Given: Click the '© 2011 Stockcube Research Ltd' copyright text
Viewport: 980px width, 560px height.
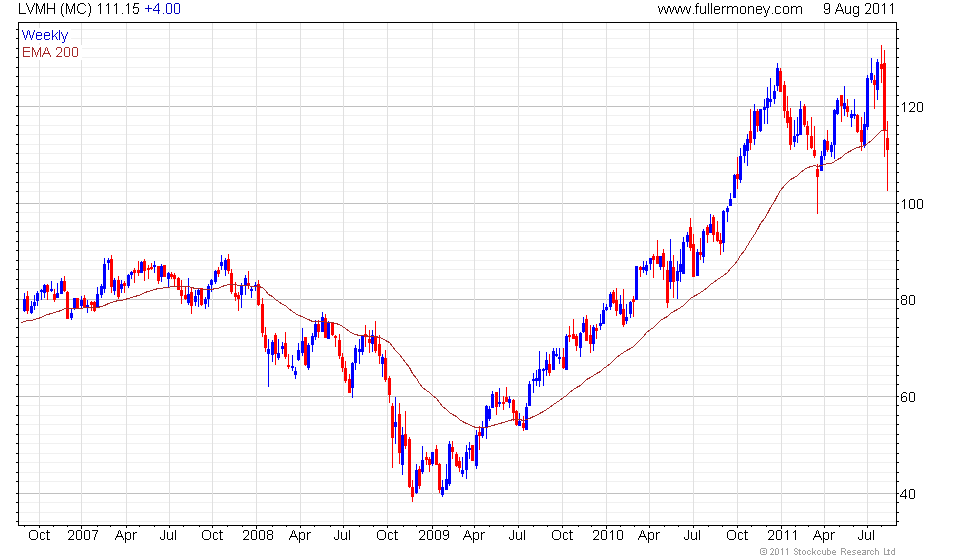Looking at the screenshot, I should (x=828, y=552).
